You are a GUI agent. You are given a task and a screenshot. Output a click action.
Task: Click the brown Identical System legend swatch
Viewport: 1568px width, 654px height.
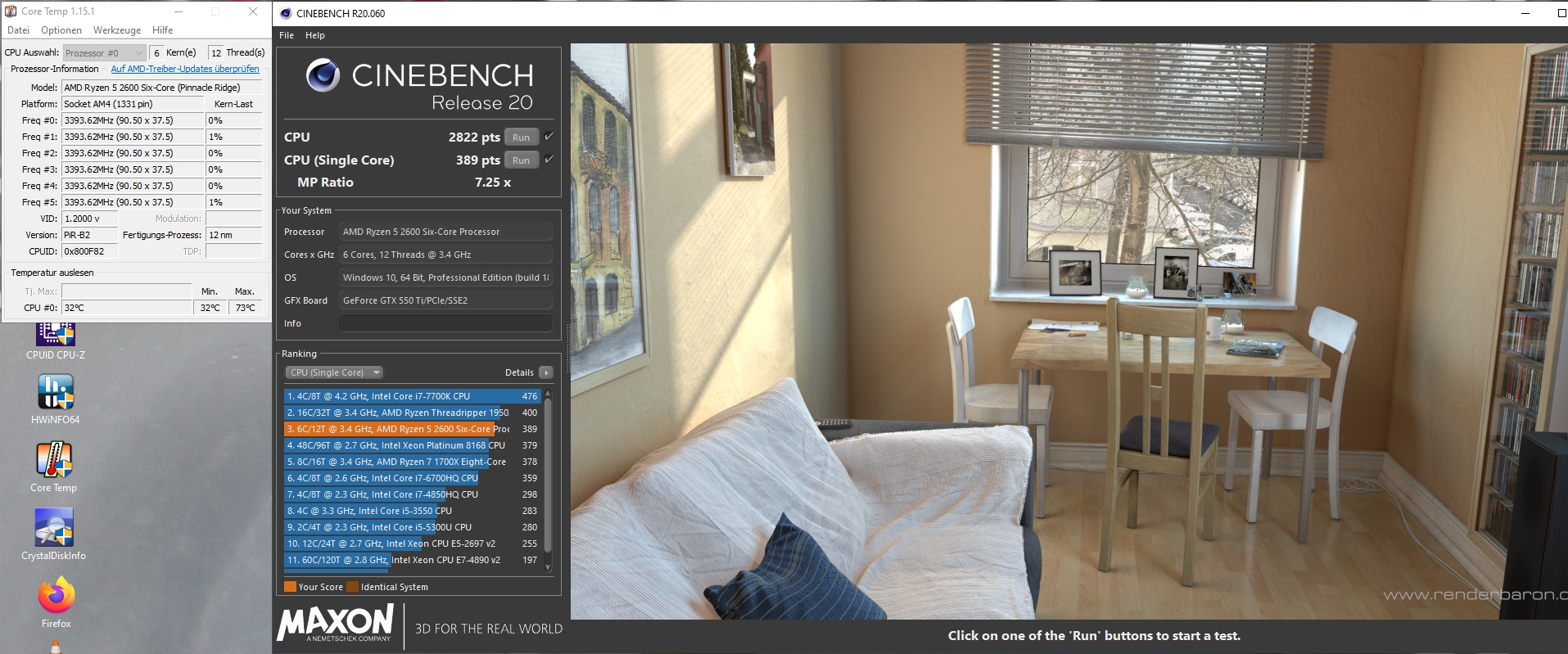(x=352, y=587)
